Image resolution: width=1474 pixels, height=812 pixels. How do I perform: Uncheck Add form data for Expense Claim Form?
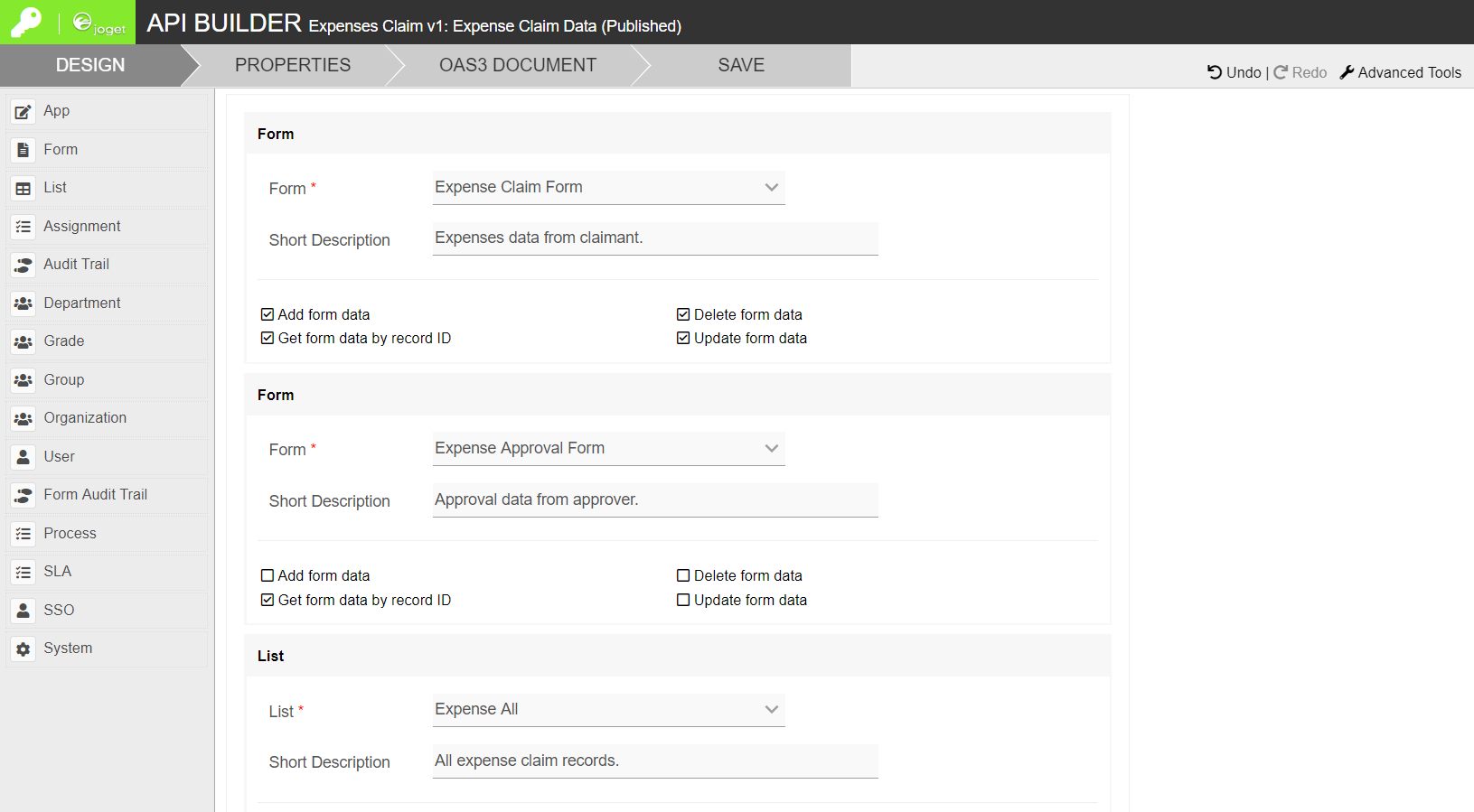point(268,314)
